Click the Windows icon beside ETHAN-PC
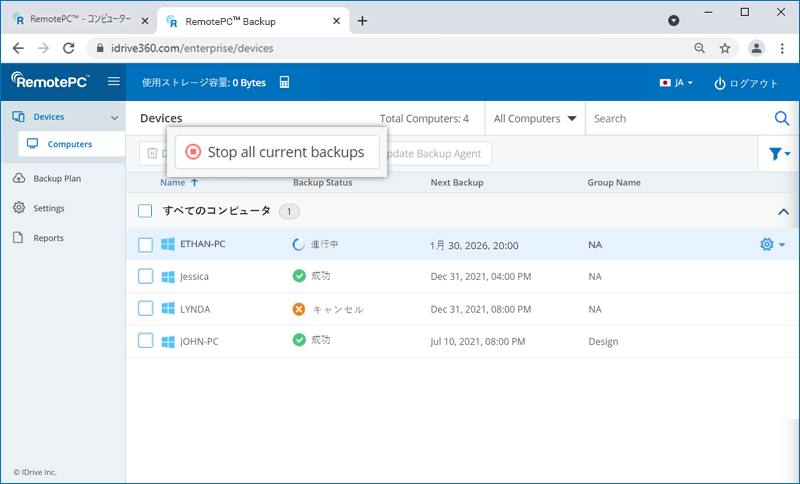Screen dimensions: 800x484 coord(168,244)
